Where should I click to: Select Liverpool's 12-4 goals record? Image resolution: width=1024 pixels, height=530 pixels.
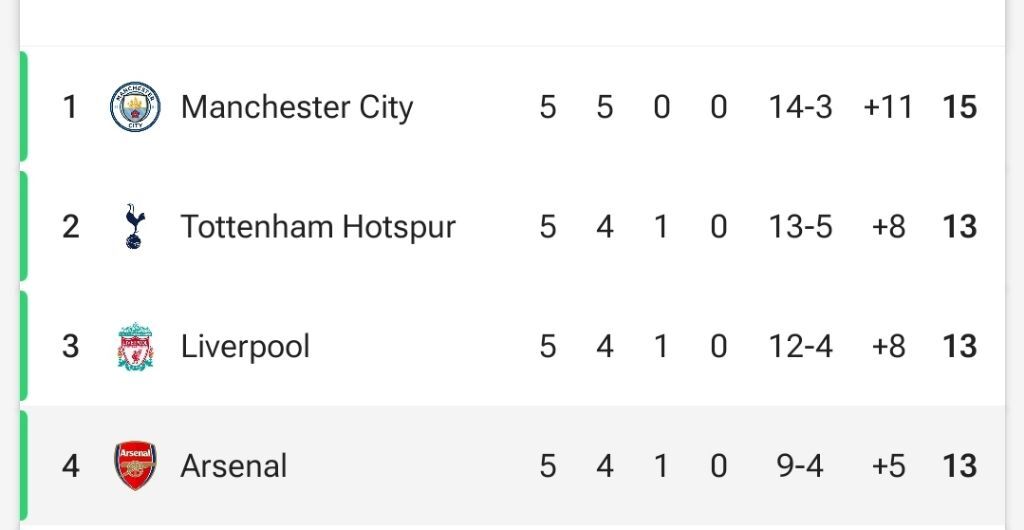(x=800, y=347)
